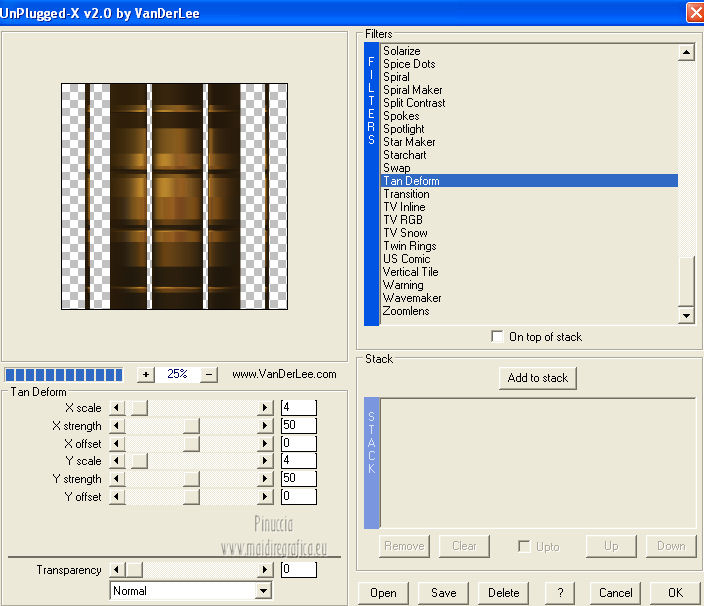This screenshot has width=704, height=606.
Task: Click the filter list scrollbar thumb
Action: tap(687, 281)
